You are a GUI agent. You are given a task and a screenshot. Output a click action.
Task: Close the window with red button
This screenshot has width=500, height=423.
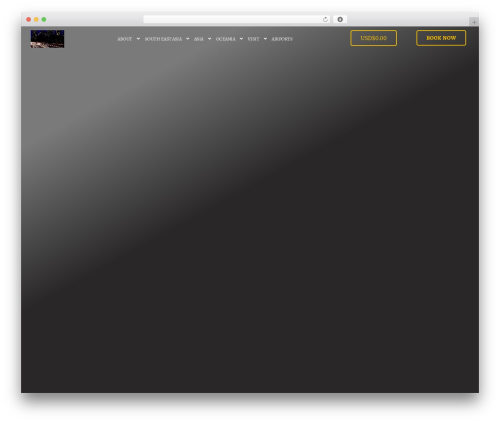(x=29, y=19)
